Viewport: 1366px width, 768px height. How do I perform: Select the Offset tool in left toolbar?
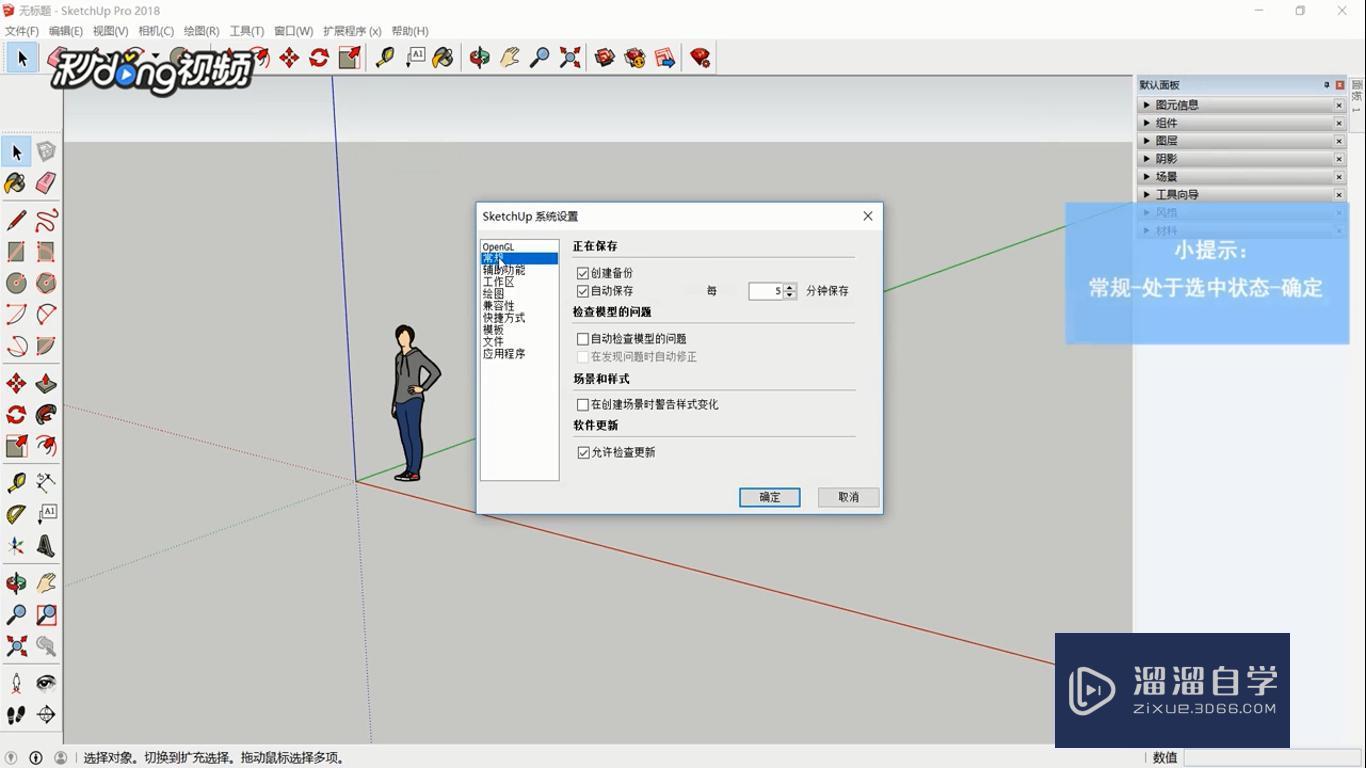pos(46,446)
